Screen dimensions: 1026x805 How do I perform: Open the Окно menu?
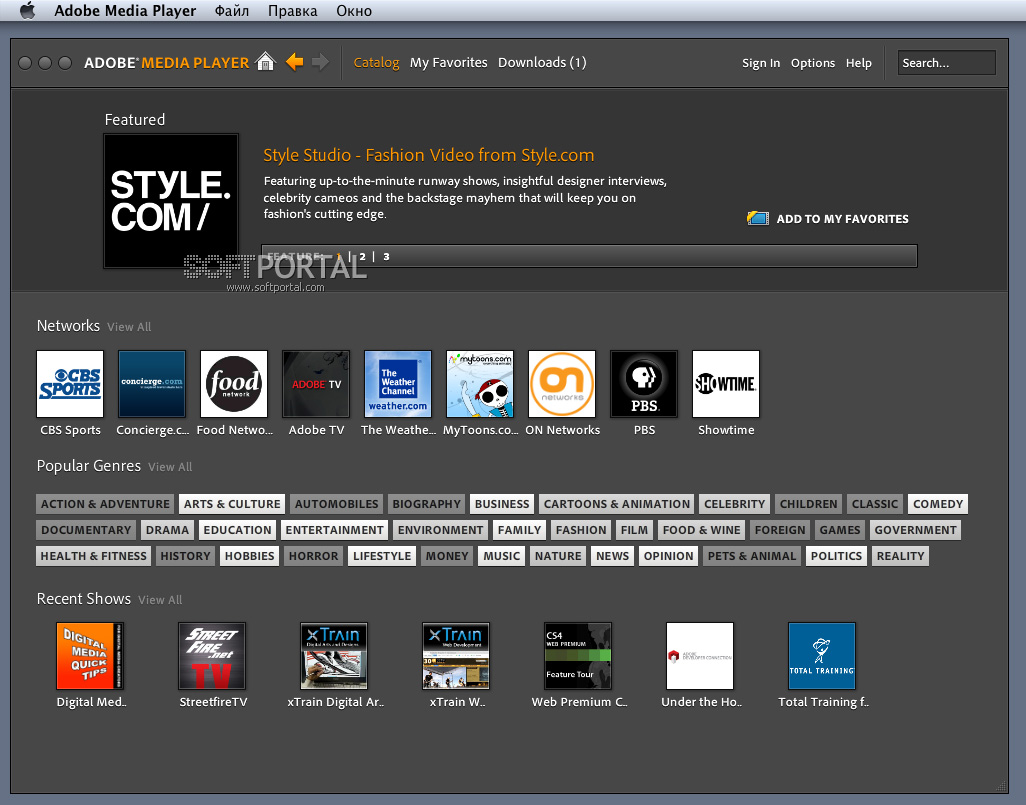coord(354,10)
